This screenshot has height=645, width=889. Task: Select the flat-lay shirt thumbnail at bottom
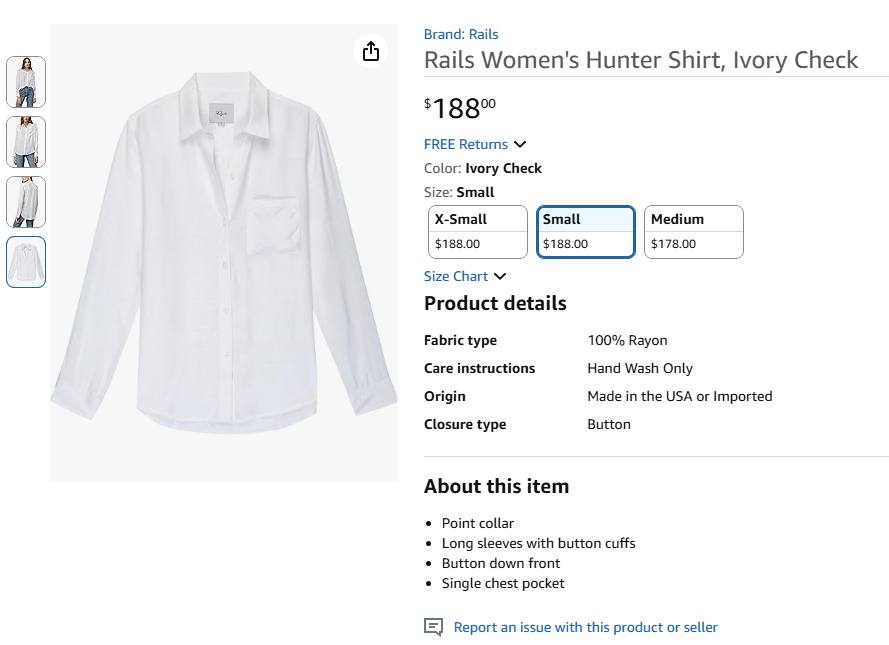26,262
